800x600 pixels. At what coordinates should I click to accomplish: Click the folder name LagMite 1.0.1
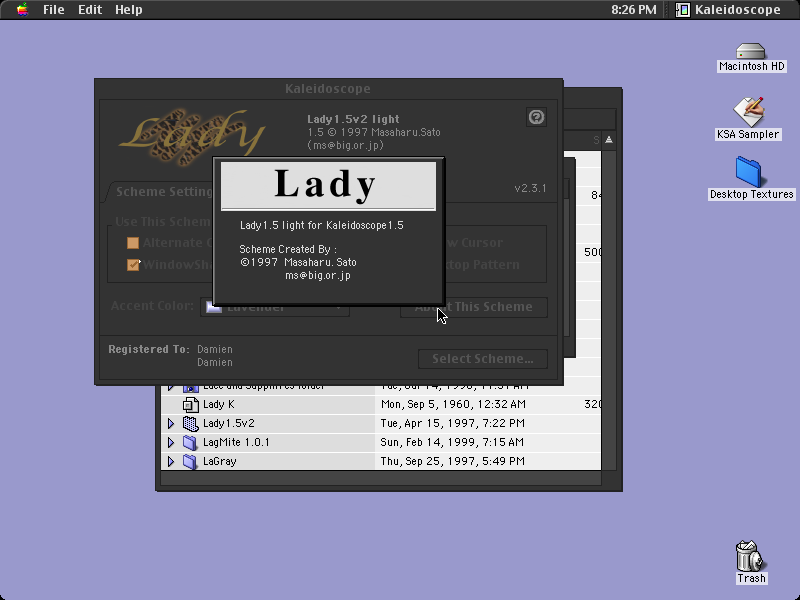click(236, 442)
